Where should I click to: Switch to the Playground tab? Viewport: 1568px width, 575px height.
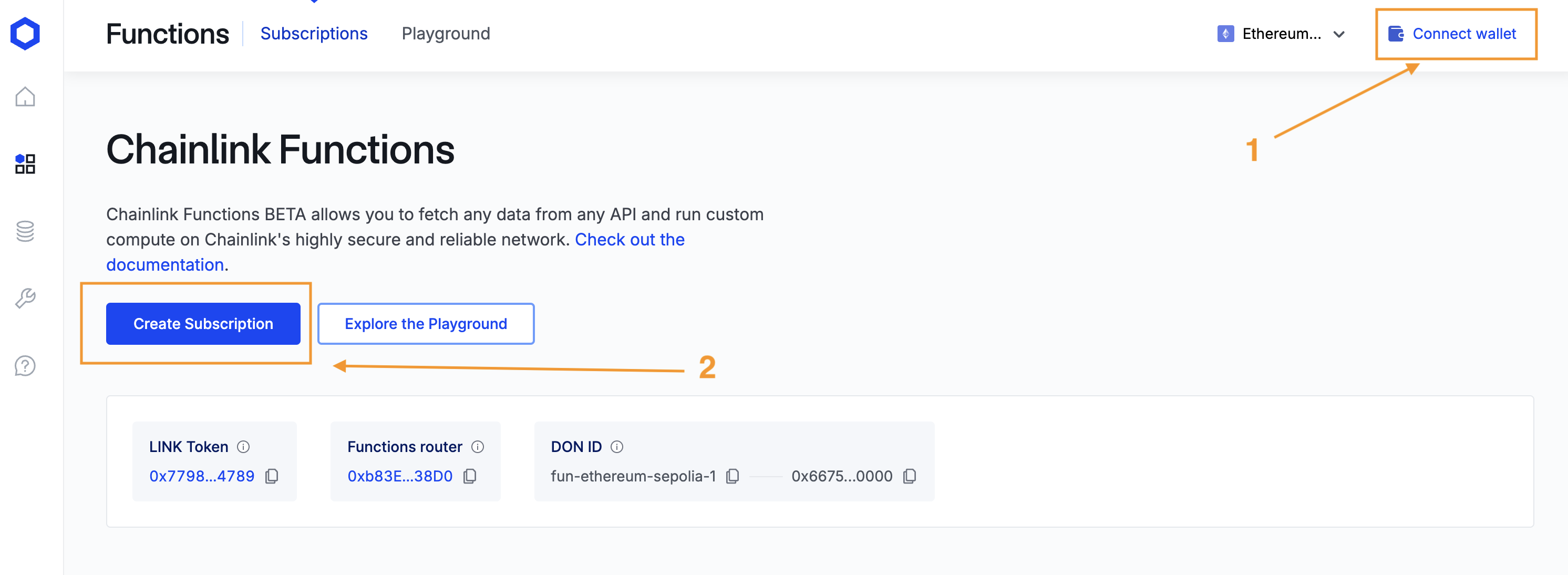446,34
